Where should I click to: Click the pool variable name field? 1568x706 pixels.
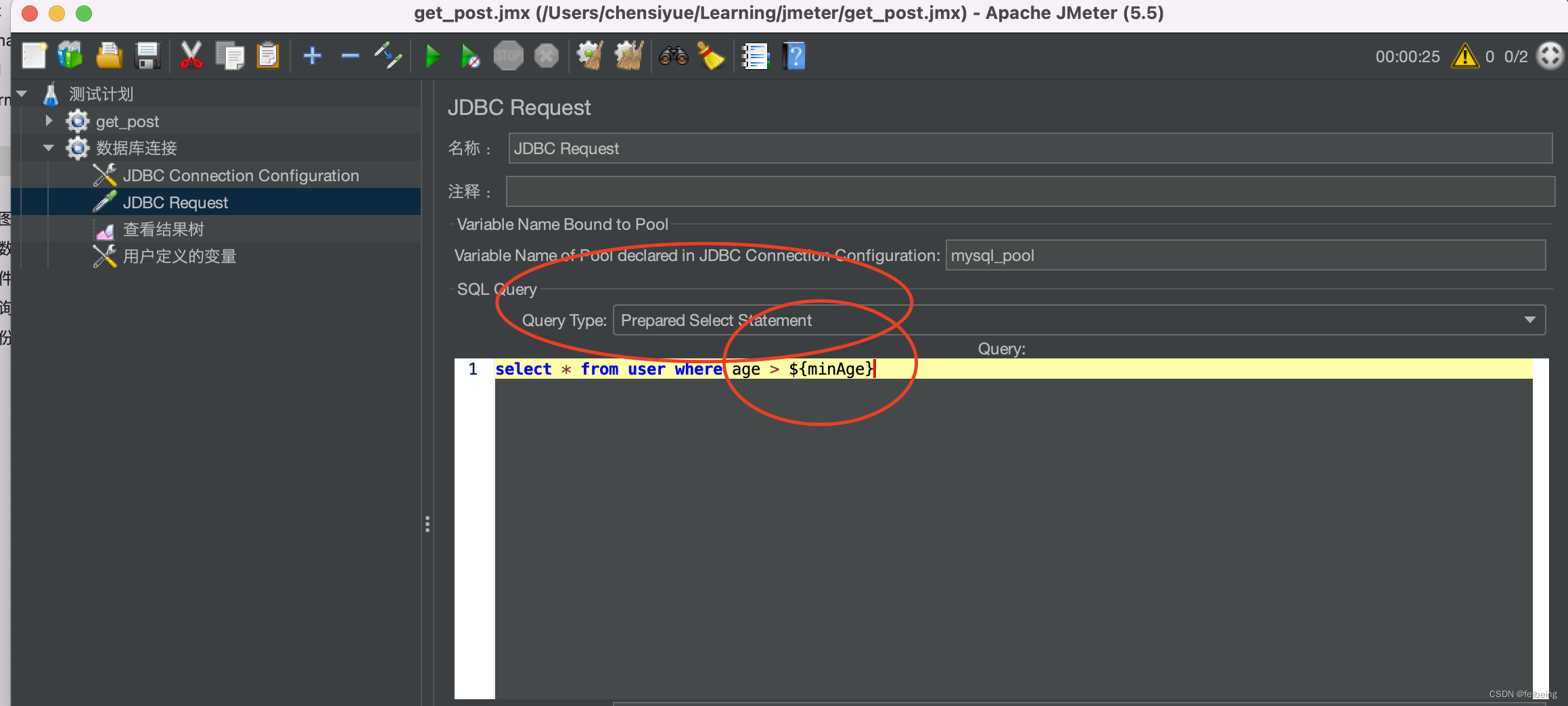click(x=1245, y=255)
